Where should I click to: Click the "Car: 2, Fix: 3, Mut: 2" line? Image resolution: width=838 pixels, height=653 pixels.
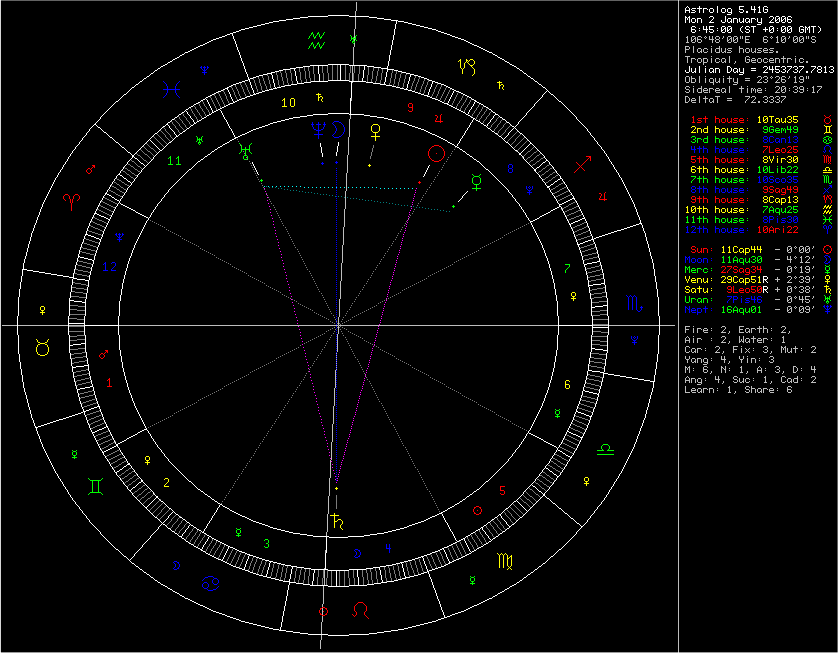tap(750, 349)
